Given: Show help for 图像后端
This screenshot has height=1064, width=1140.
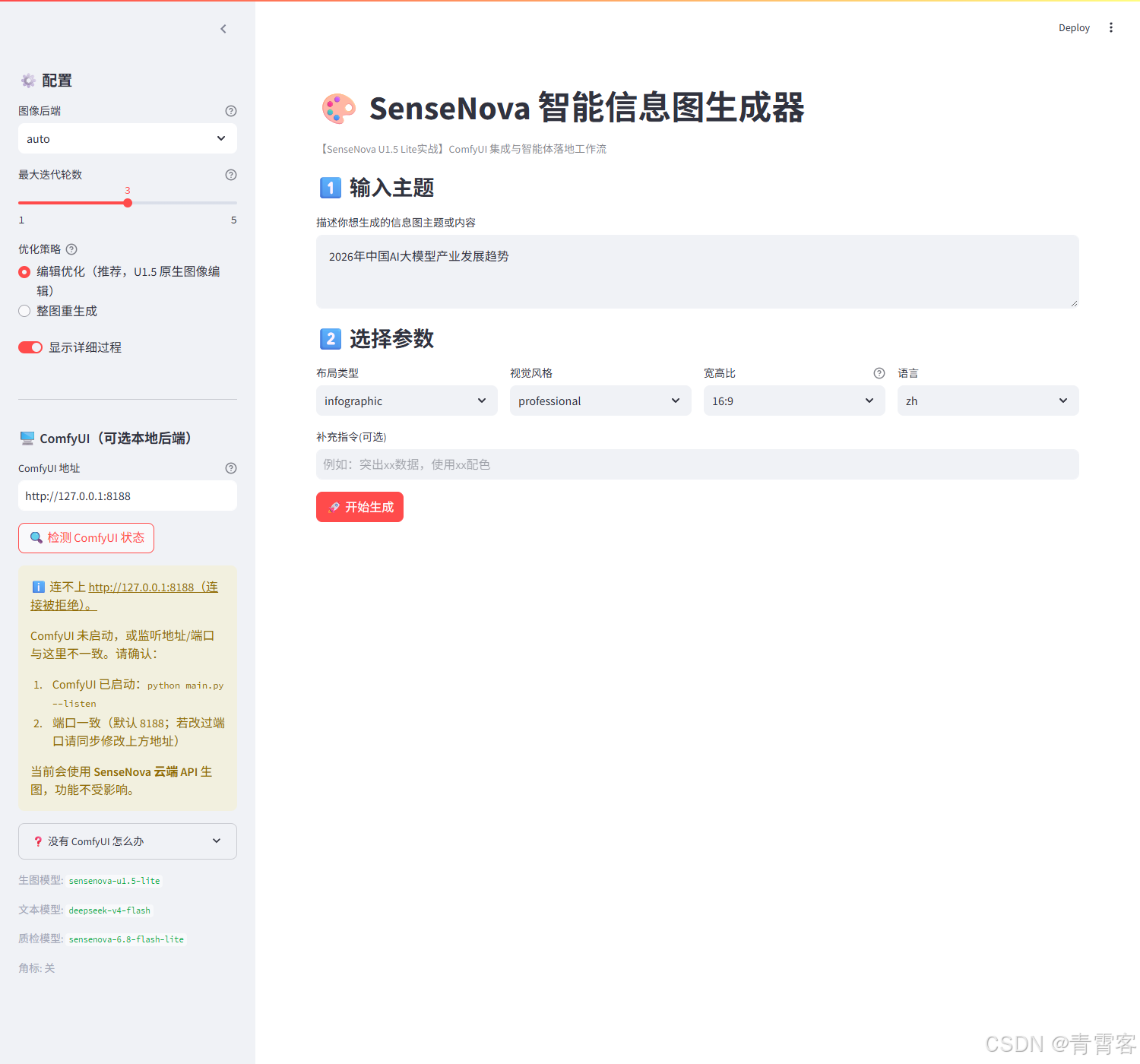Looking at the screenshot, I should (x=231, y=111).
